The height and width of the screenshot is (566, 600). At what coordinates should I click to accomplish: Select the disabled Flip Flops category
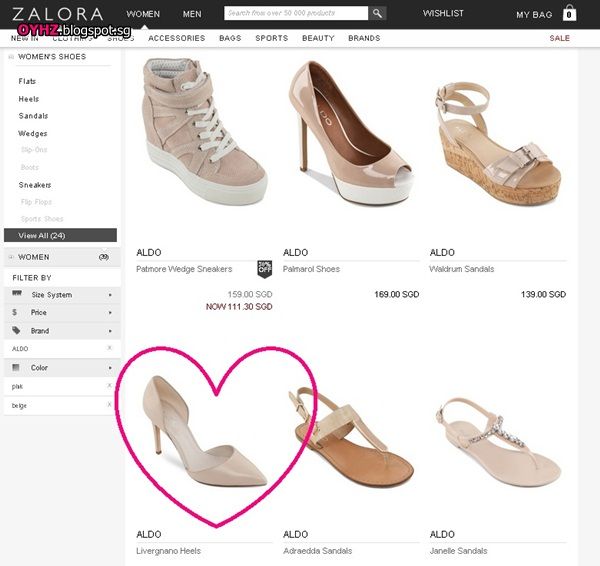pos(36,202)
